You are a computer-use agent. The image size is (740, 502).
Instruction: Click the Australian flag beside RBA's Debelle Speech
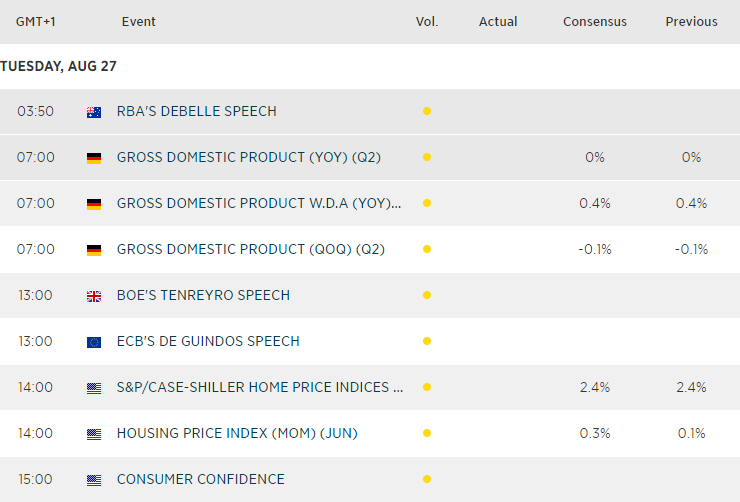click(x=94, y=112)
